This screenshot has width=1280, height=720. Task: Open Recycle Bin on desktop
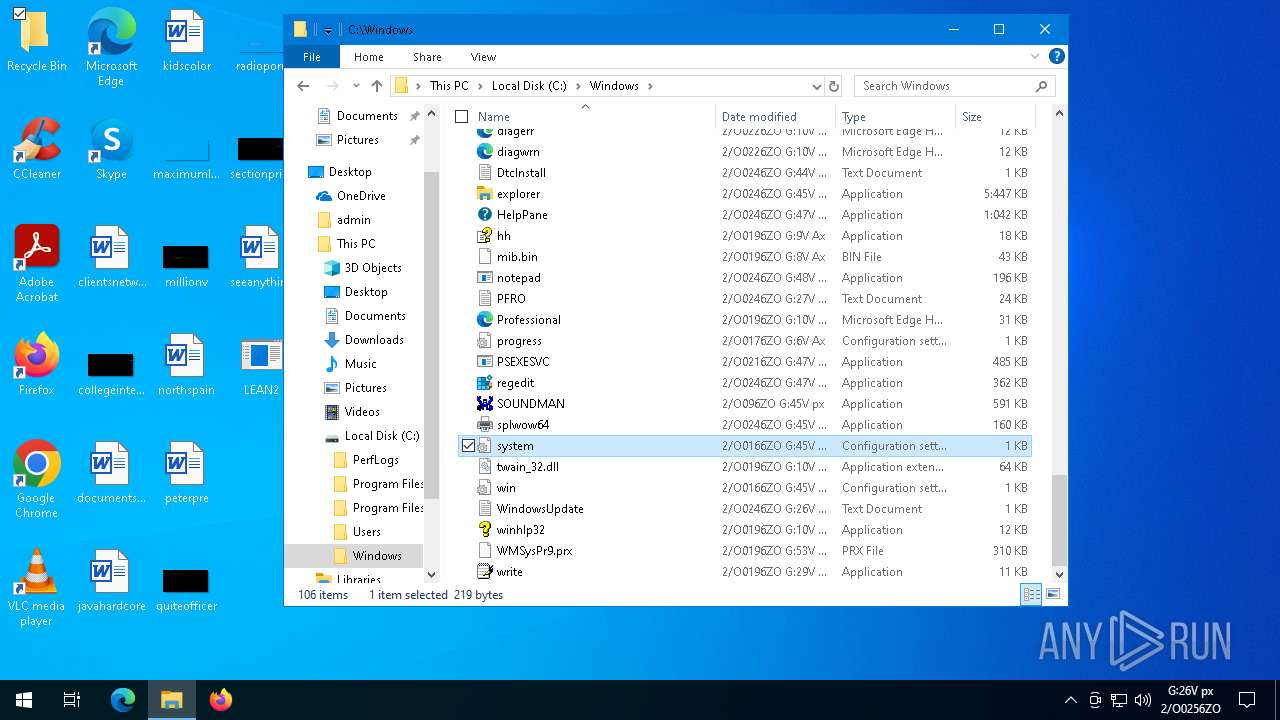[x=37, y=40]
